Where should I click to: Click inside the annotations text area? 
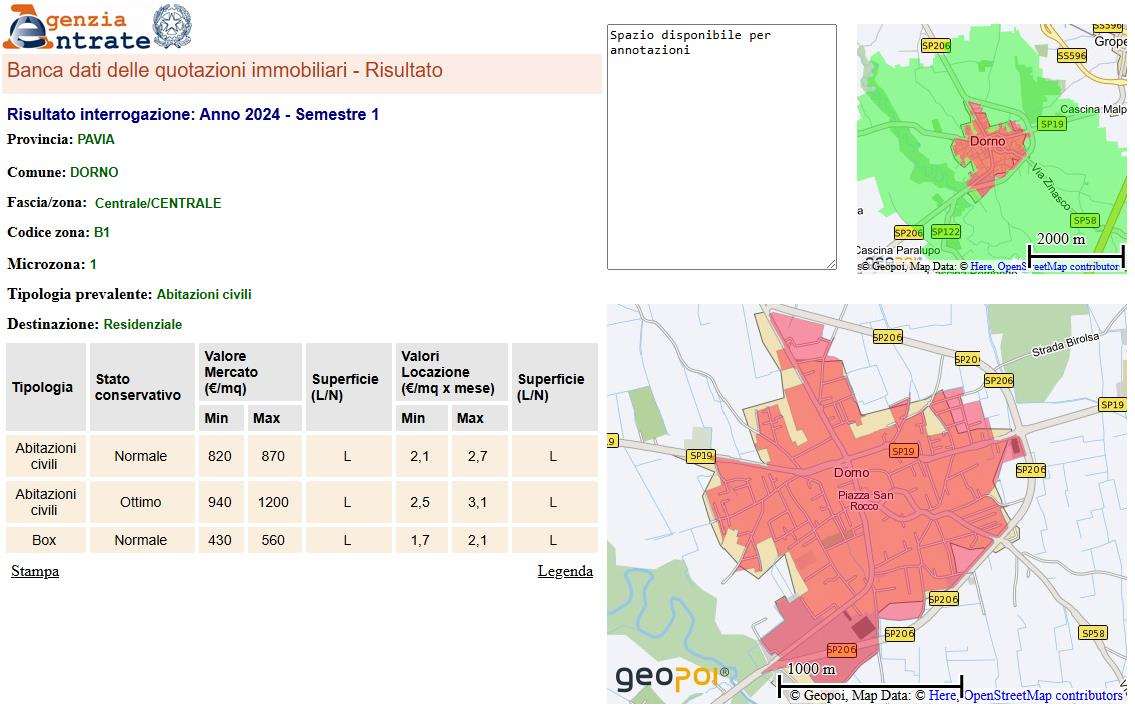click(x=721, y=150)
